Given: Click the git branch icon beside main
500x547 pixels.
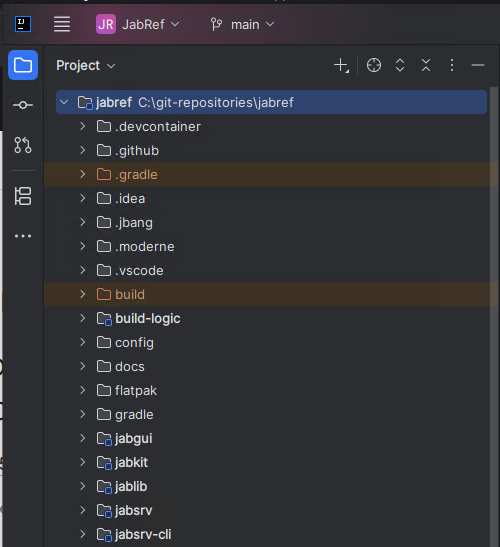Looking at the screenshot, I should pos(216,24).
